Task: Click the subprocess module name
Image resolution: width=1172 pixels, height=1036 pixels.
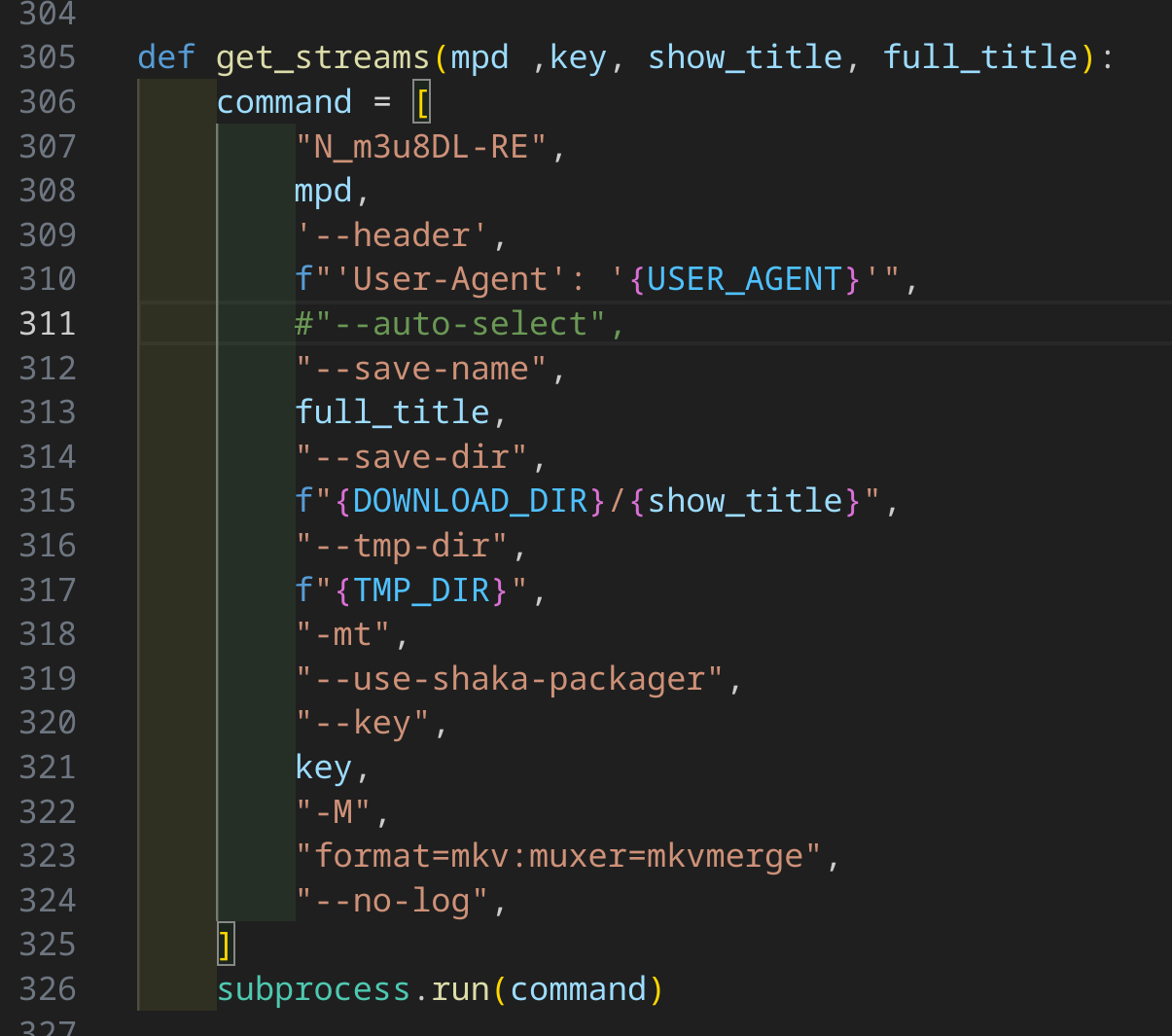Action: (x=313, y=989)
